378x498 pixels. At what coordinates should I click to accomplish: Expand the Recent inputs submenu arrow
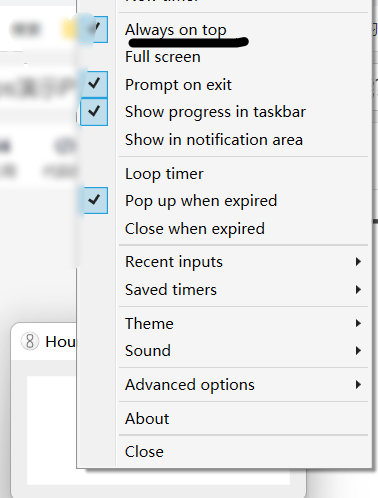pos(358,262)
